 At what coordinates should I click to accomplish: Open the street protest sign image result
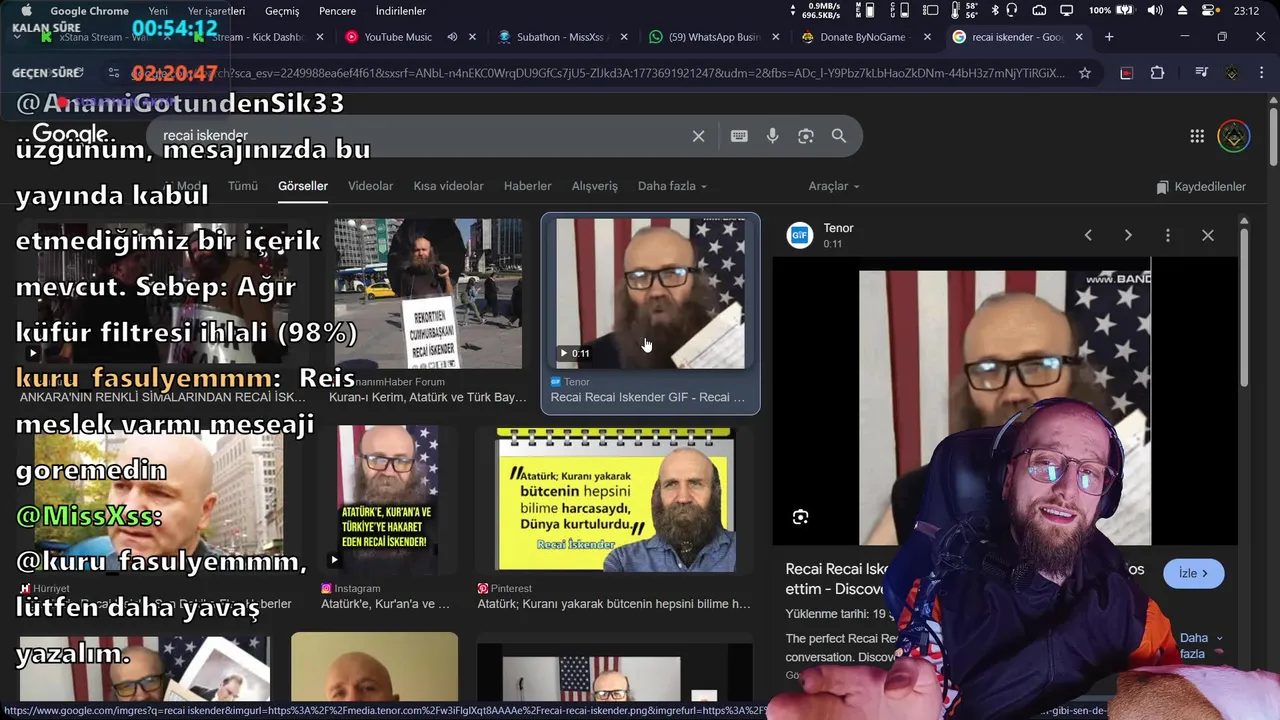pyautogui.click(x=428, y=293)
